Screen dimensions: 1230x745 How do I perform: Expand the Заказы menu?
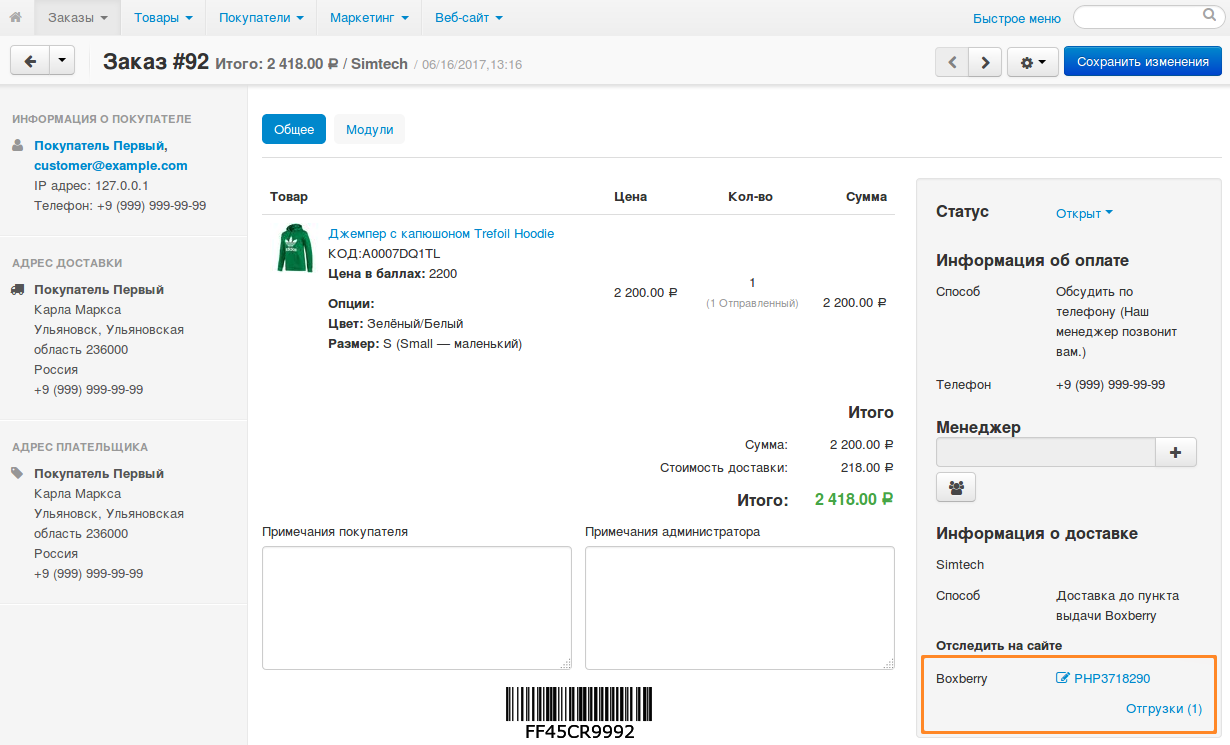click(x=78, y=17)
